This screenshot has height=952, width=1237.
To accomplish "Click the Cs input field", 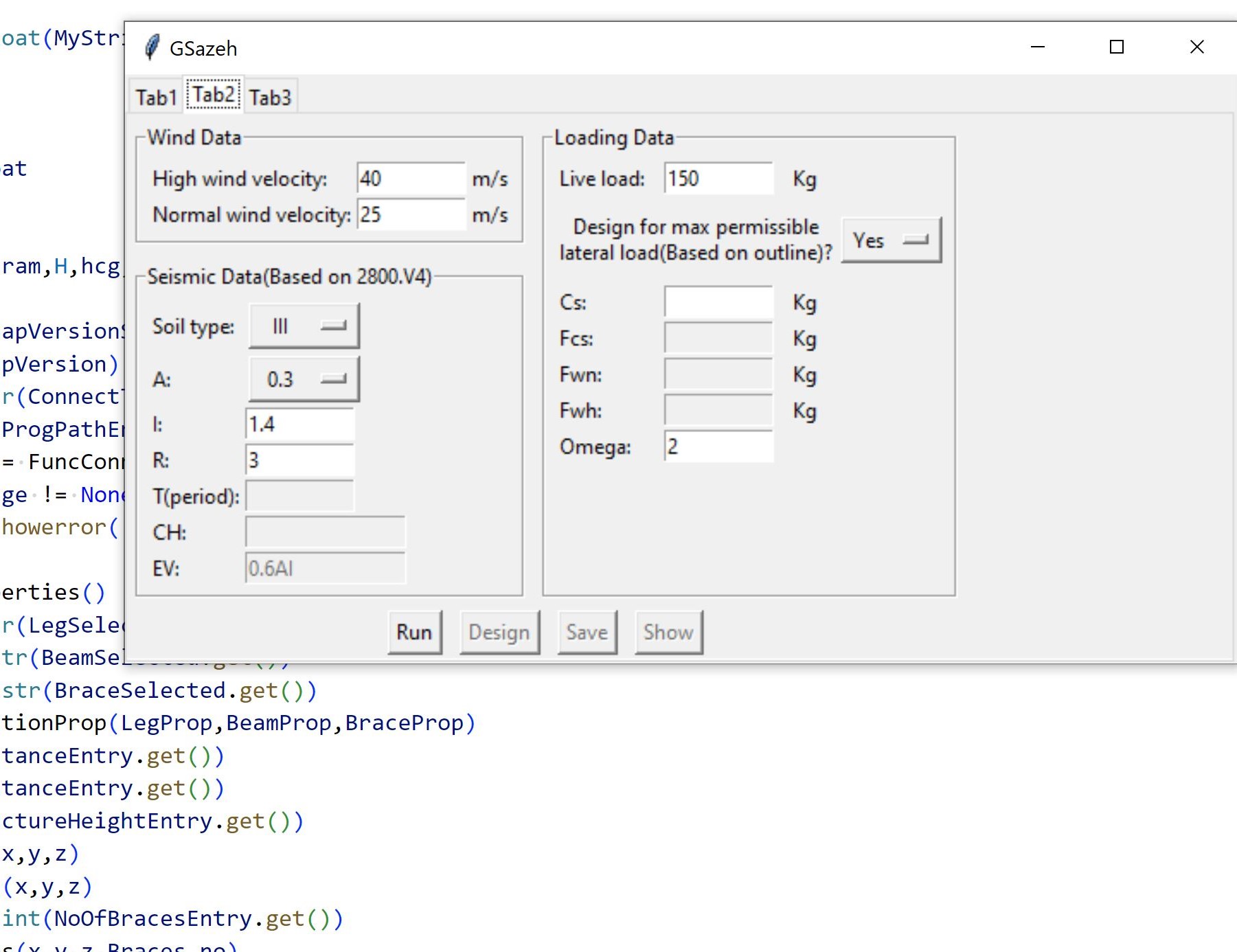I will (x=718, y=302).
